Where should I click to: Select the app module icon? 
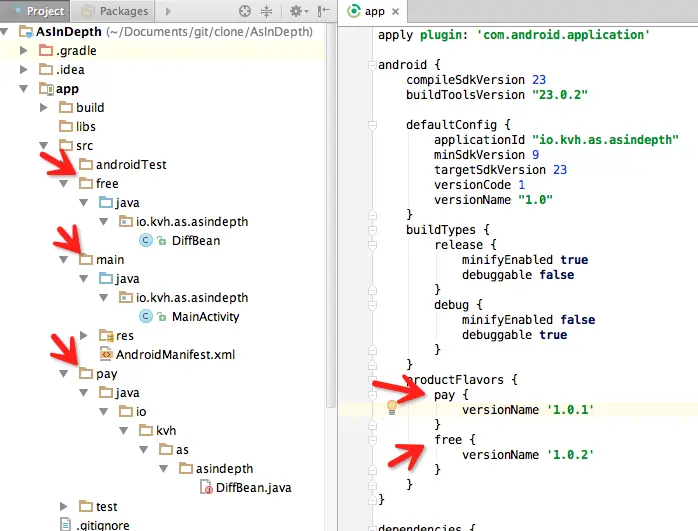tap(46, 89)
